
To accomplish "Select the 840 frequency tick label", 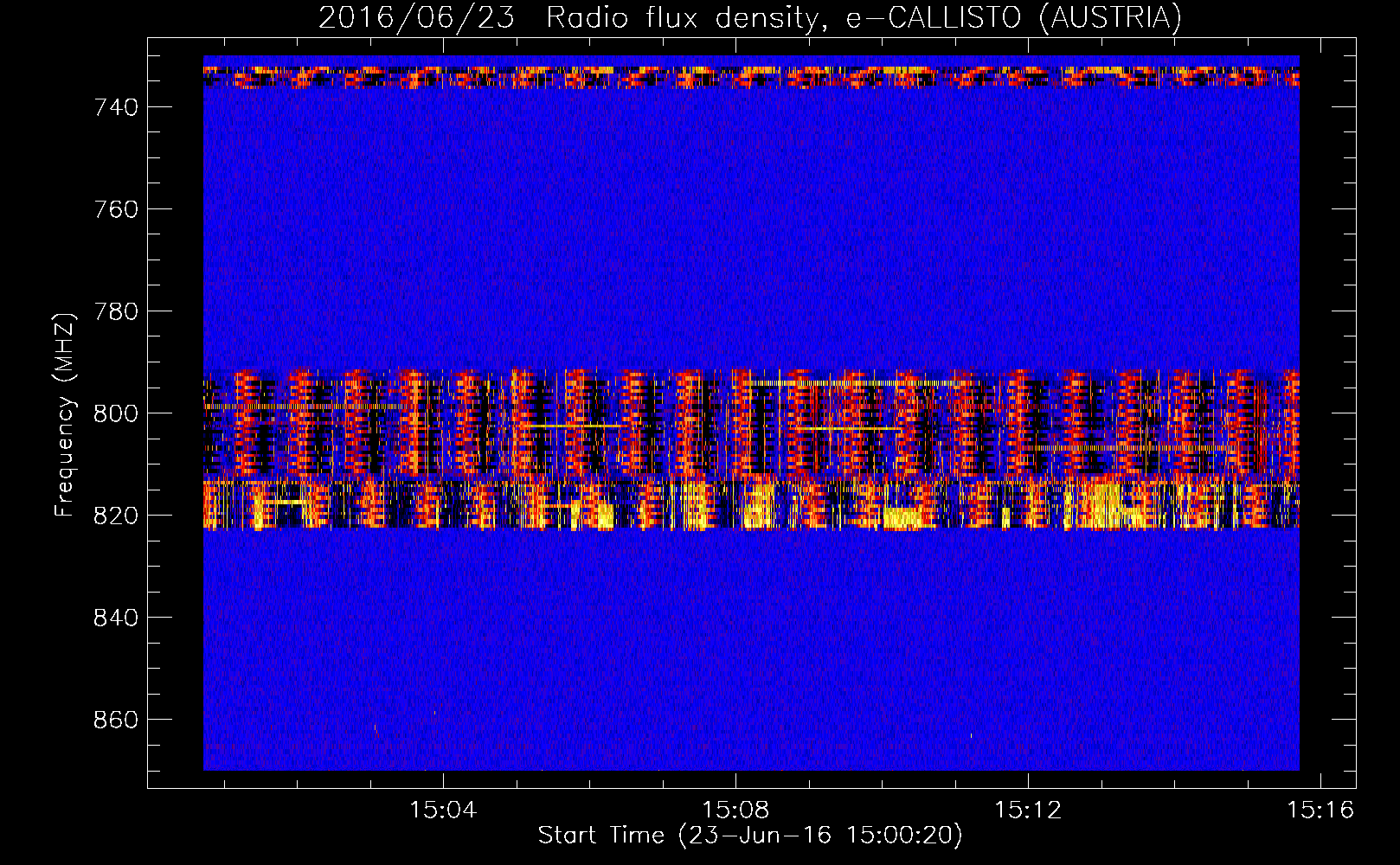I will [x=116, y=618].
